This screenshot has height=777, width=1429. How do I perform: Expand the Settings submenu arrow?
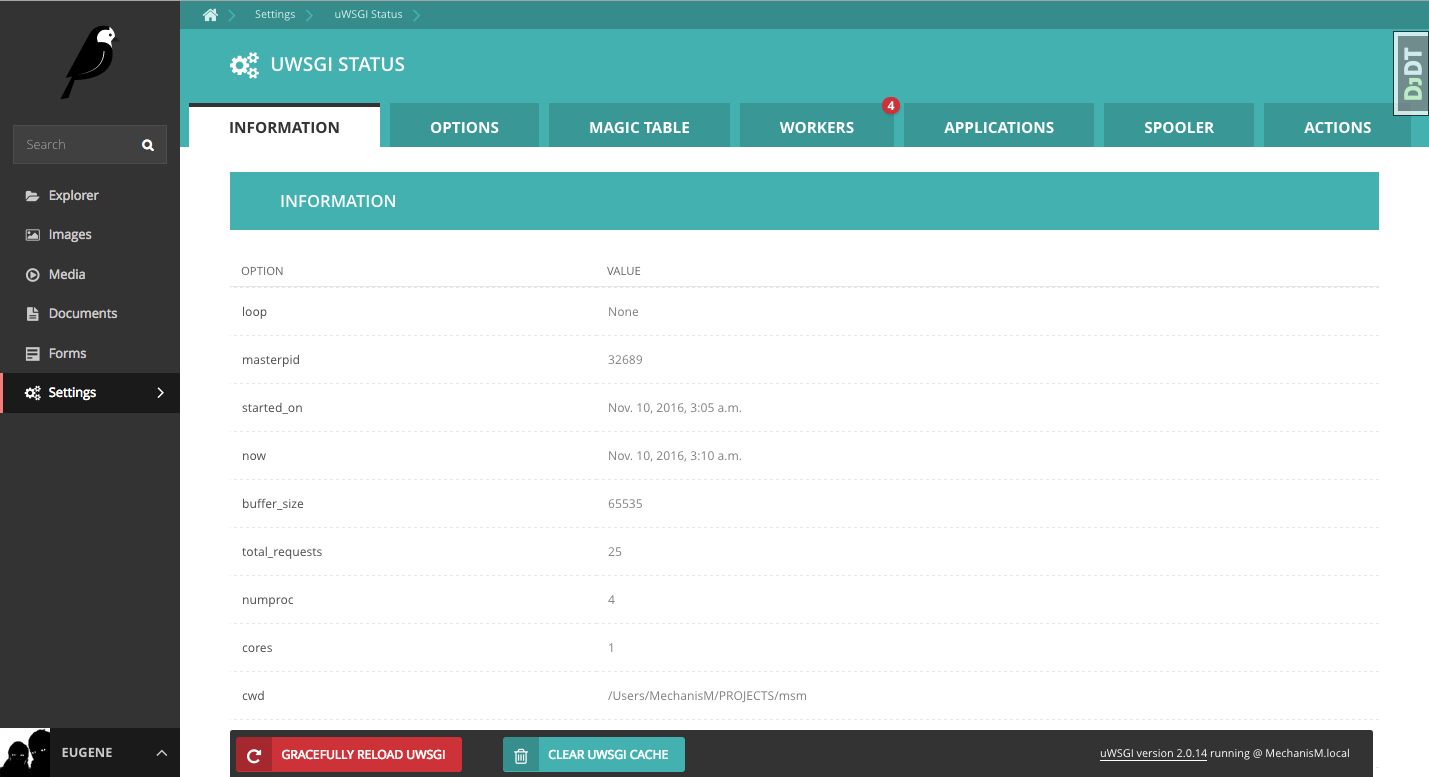pos(161,393)
